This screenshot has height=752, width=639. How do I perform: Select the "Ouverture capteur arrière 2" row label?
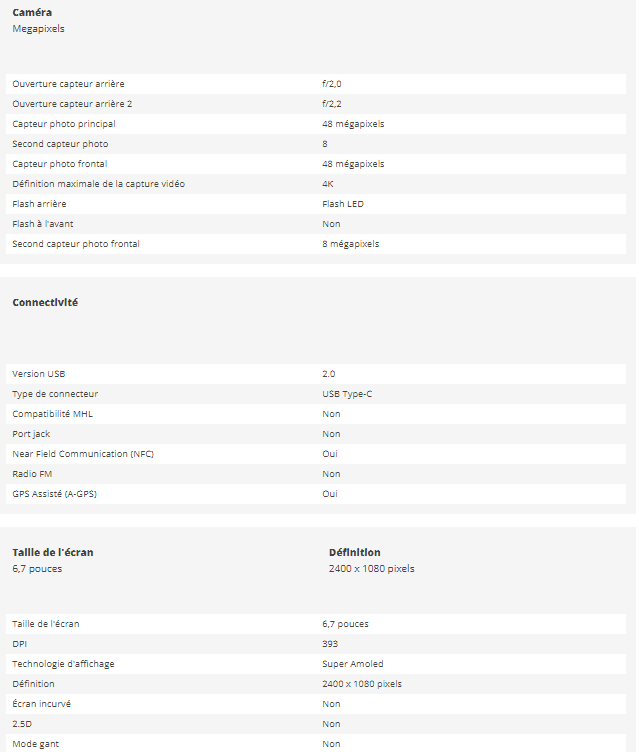pos(72,104)
